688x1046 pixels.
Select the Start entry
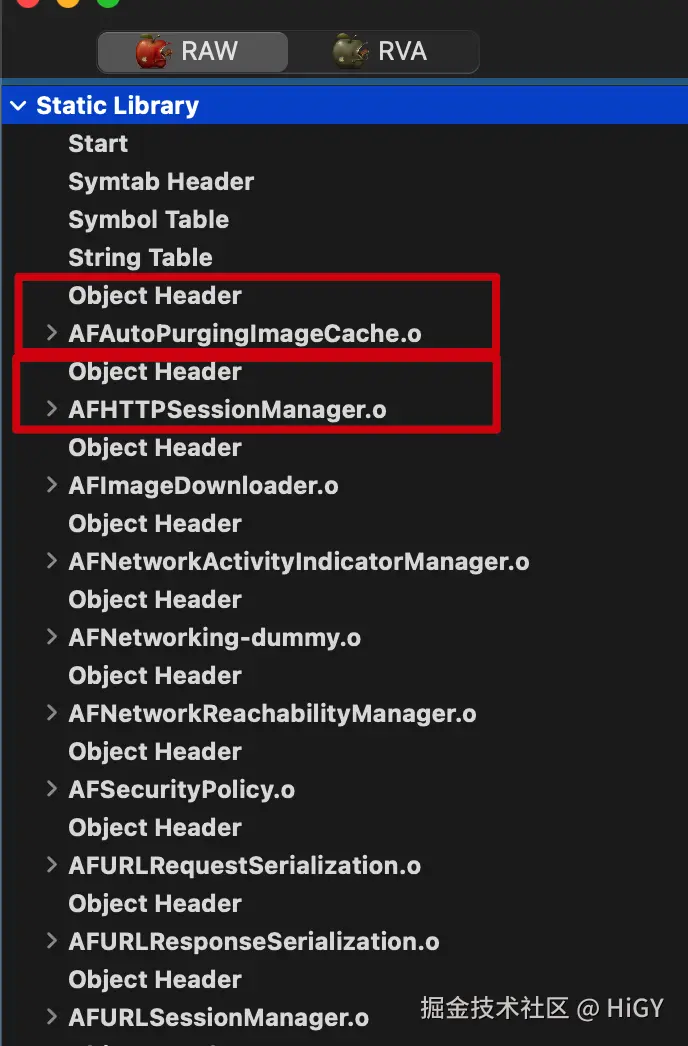(98, 144)
